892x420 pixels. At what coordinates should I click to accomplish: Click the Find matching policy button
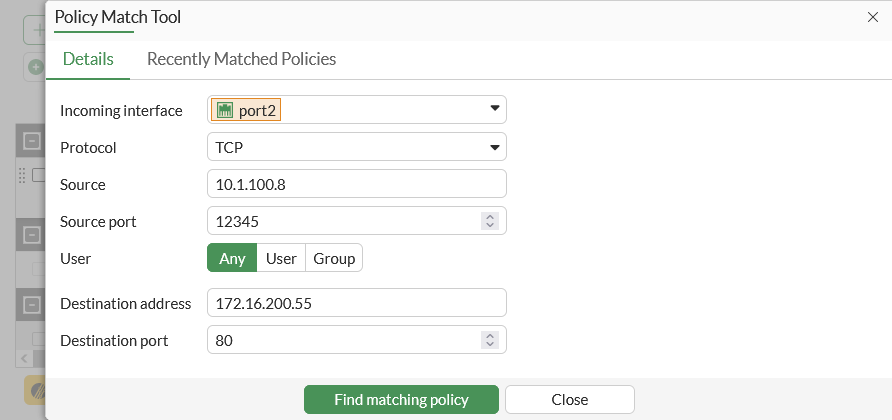point(401,400)
